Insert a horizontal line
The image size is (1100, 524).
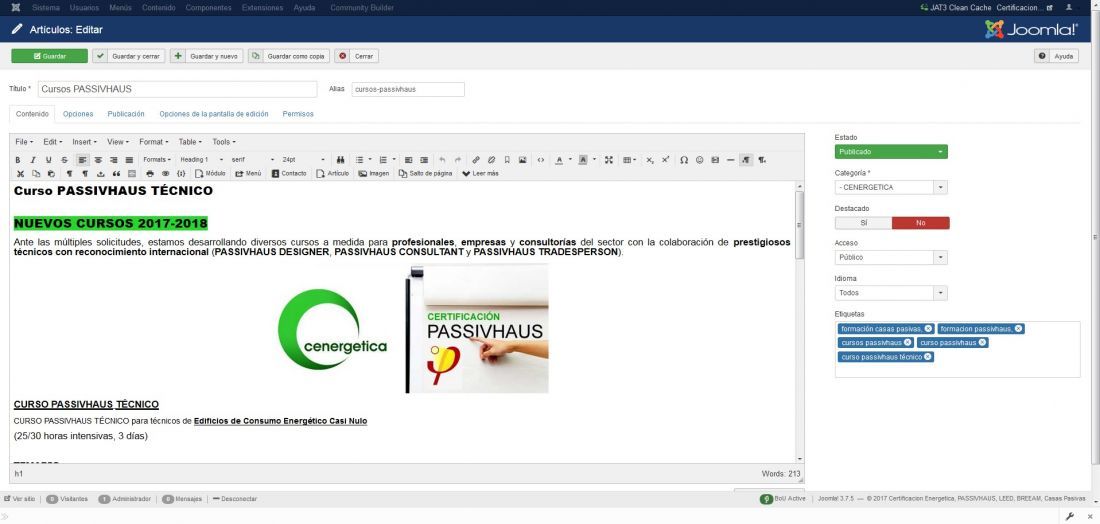tap(730, 160)
